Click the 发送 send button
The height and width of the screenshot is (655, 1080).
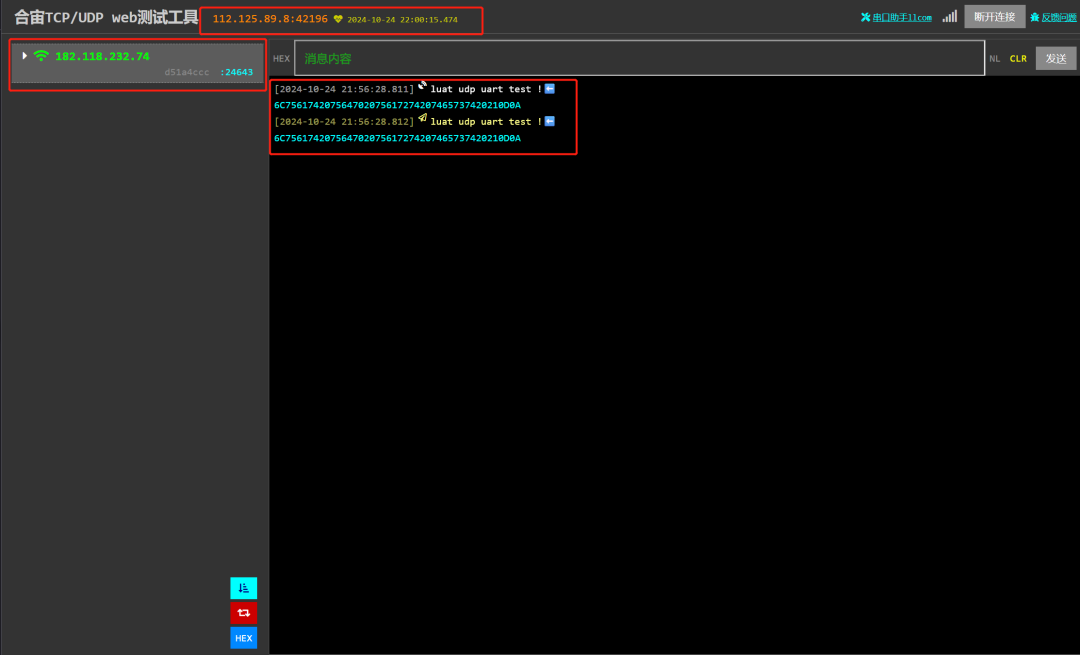(1056, 59)
